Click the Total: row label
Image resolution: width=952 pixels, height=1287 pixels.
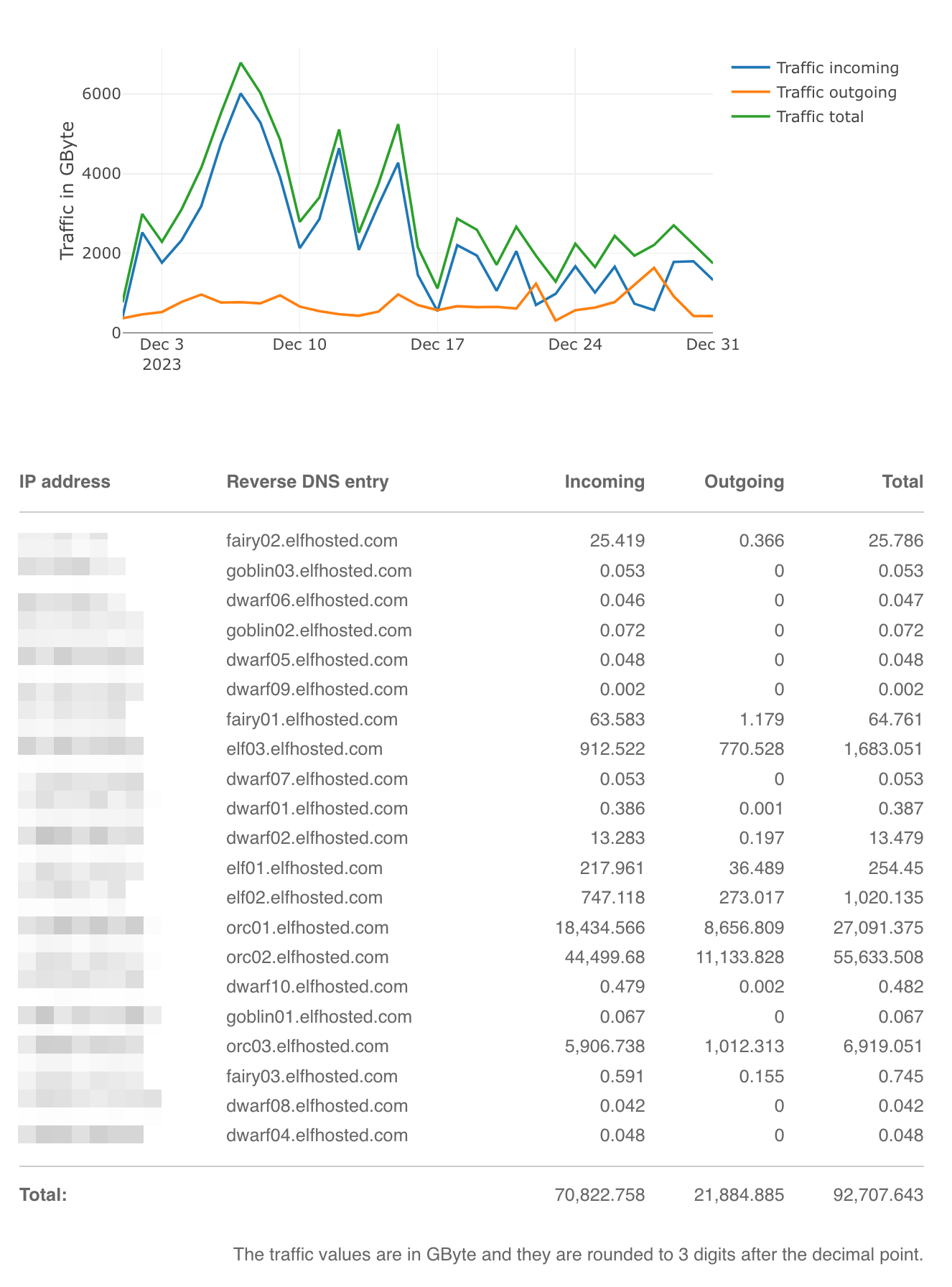43,1195
